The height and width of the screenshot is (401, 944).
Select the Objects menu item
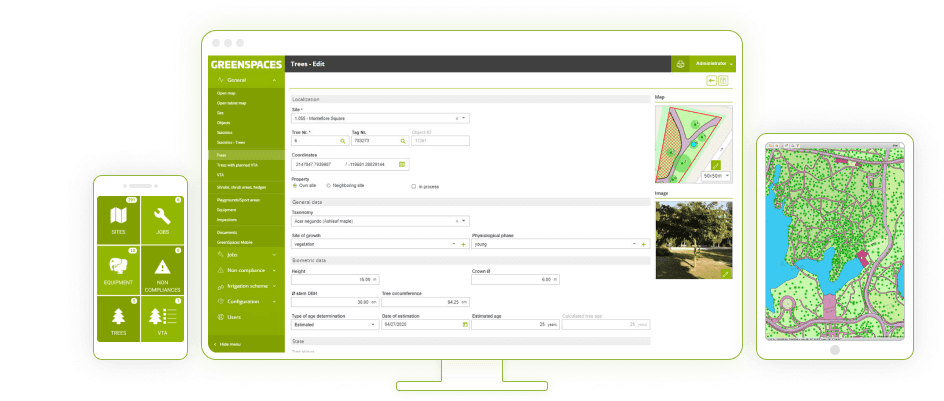click(223, 123)
